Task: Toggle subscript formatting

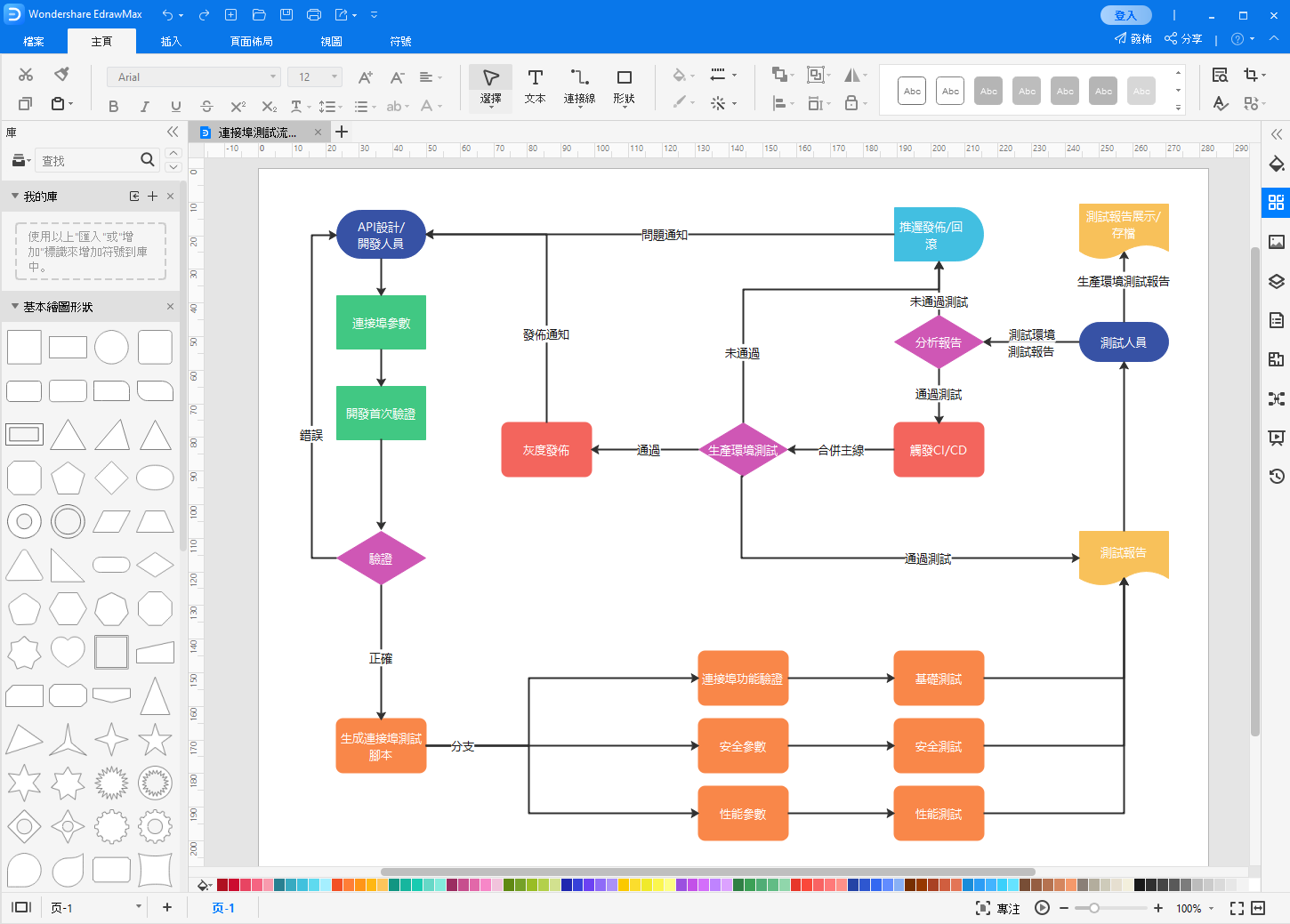Action: (x=269, y=106)
